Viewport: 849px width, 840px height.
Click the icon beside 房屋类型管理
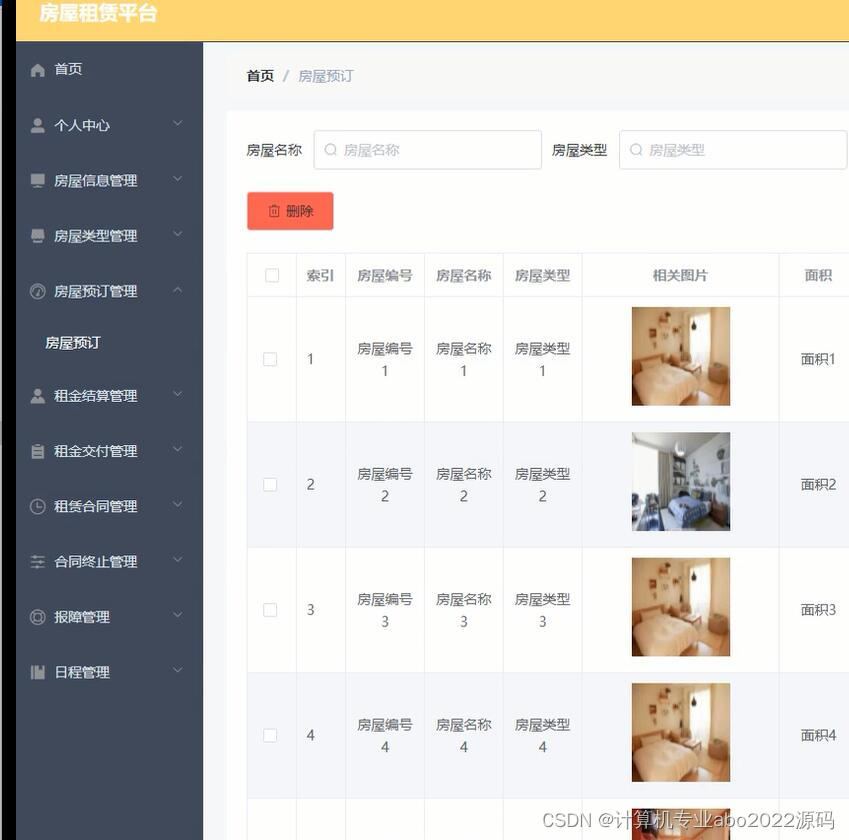[37, 236]
